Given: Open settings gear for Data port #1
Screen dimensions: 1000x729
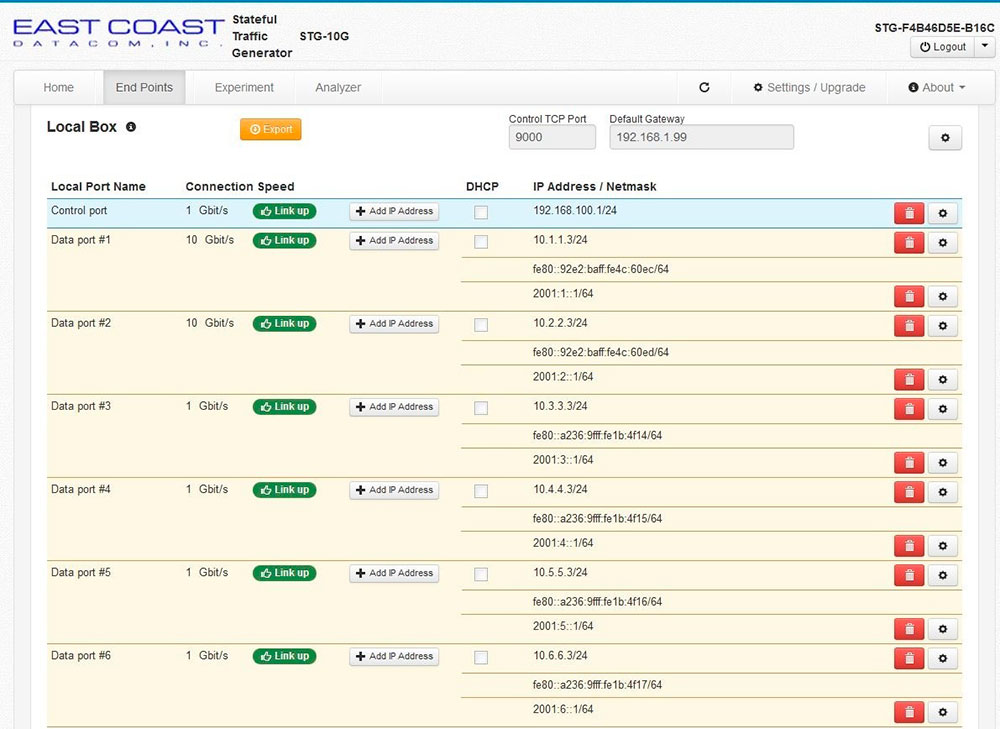Looking at the screenshot, I should tap(941, 242).
